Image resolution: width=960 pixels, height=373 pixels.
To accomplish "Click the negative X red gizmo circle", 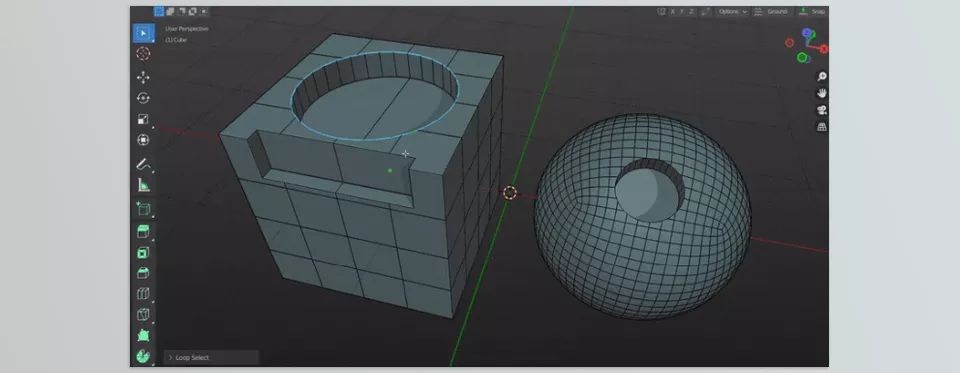I will click(789, 43).
